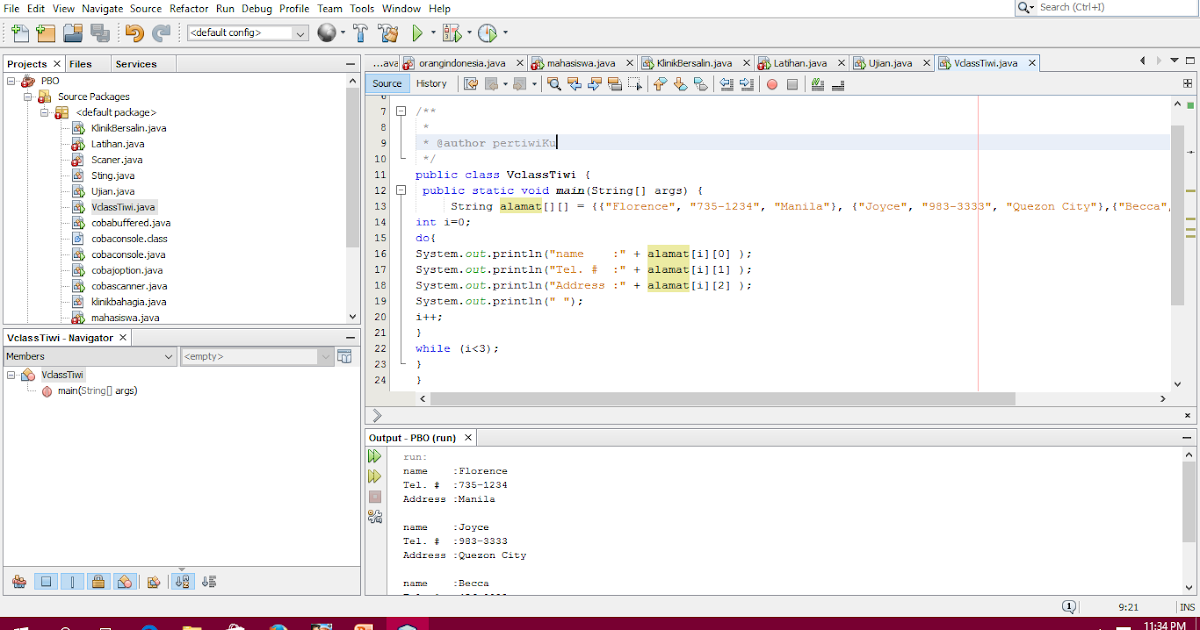Toggle Sort by Source in Navigator

click(x=208, y=581)
